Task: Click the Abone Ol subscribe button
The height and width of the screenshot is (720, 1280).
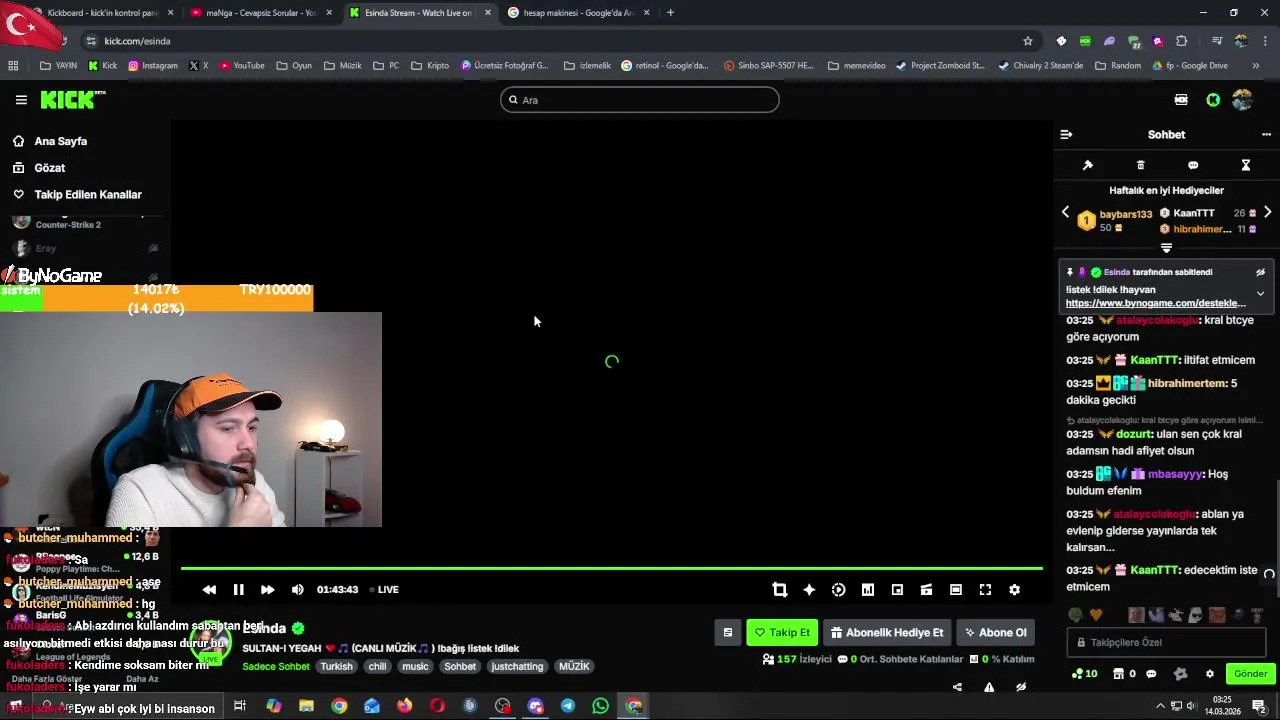Action: click(995, 632)
